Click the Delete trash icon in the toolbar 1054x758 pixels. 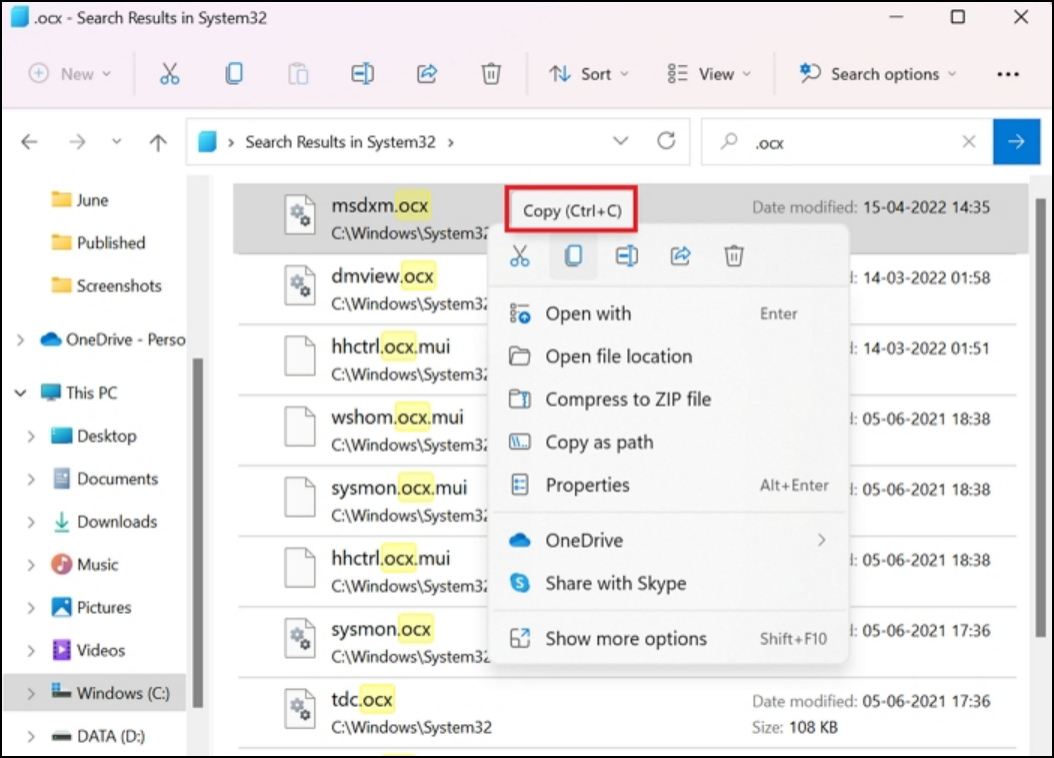coord(491,73)
